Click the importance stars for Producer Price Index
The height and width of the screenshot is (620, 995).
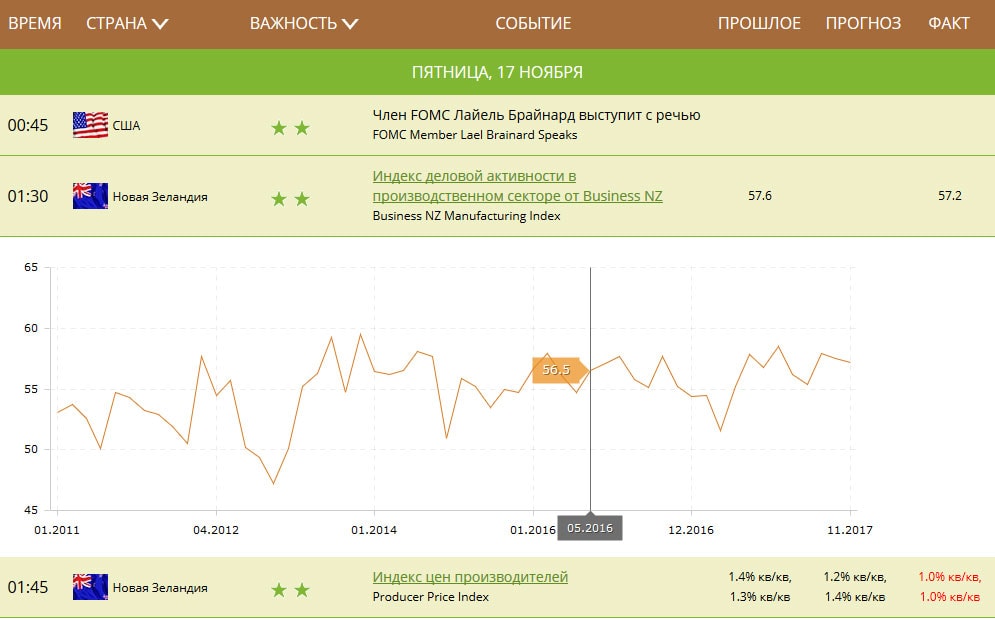tap(290, 590)
